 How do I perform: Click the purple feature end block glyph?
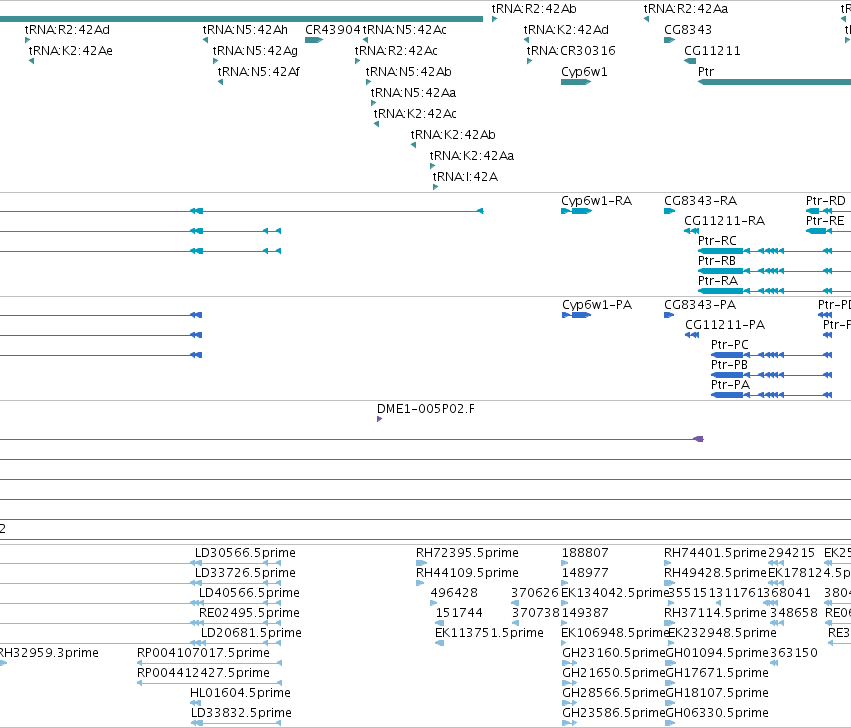699,439
